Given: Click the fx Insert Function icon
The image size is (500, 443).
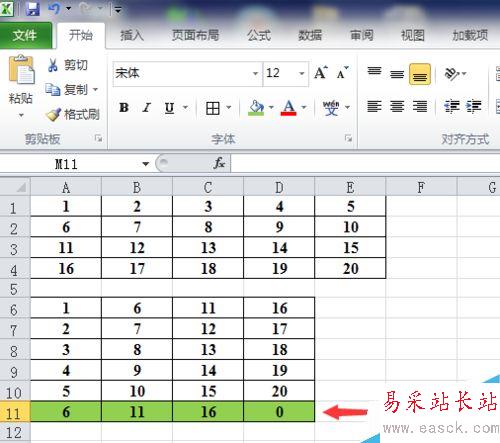Looking at the screenshot, I should point(219,164).
